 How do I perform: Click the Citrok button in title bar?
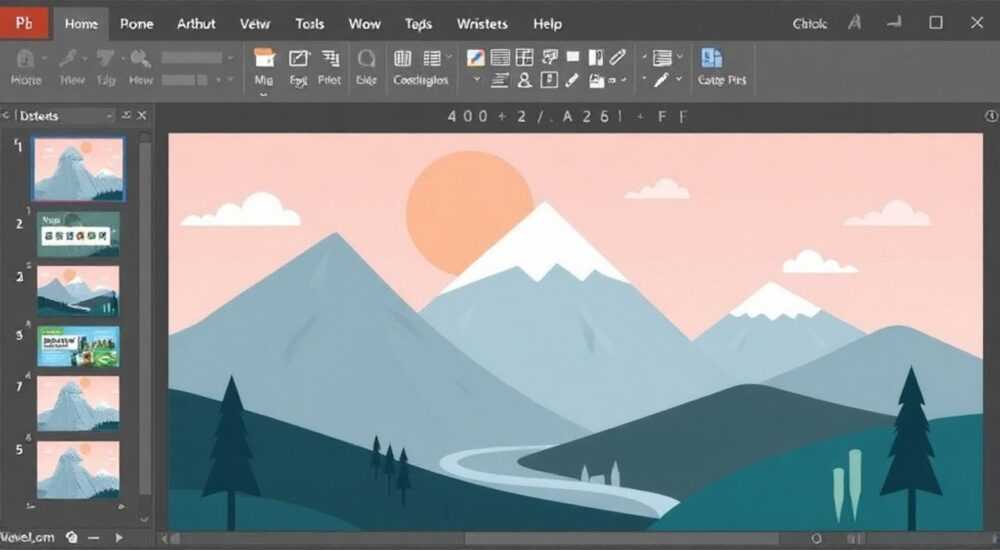(809, 24)
